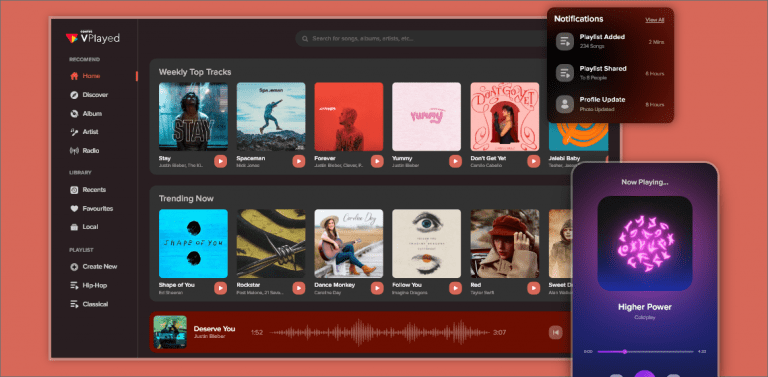This screenshot has width=768, height=377.
Task: Click the Higher Power progress slider
Action: coord(646,352)
